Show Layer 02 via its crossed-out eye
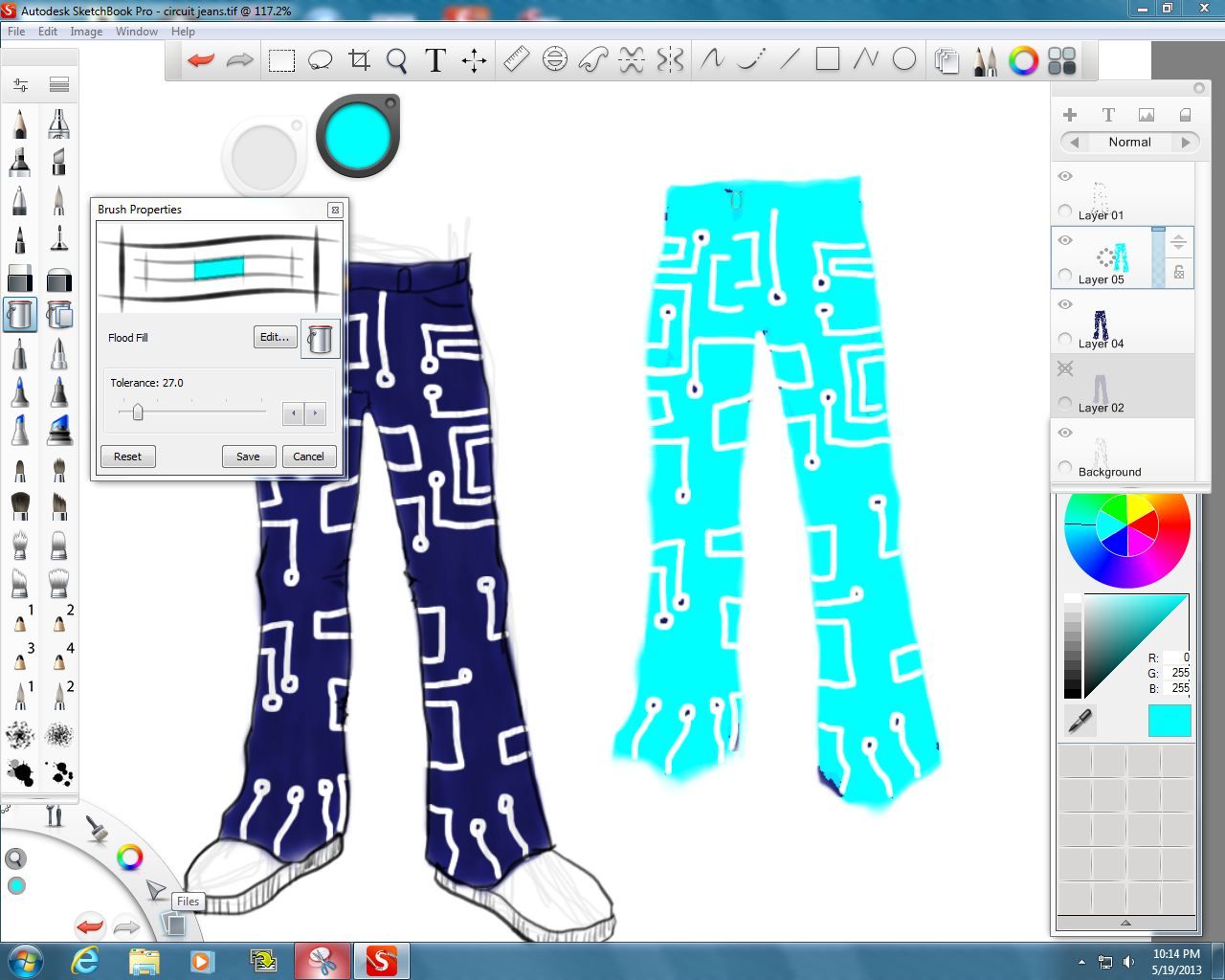The image size is (1225, 980). [x=1064, y=367]
